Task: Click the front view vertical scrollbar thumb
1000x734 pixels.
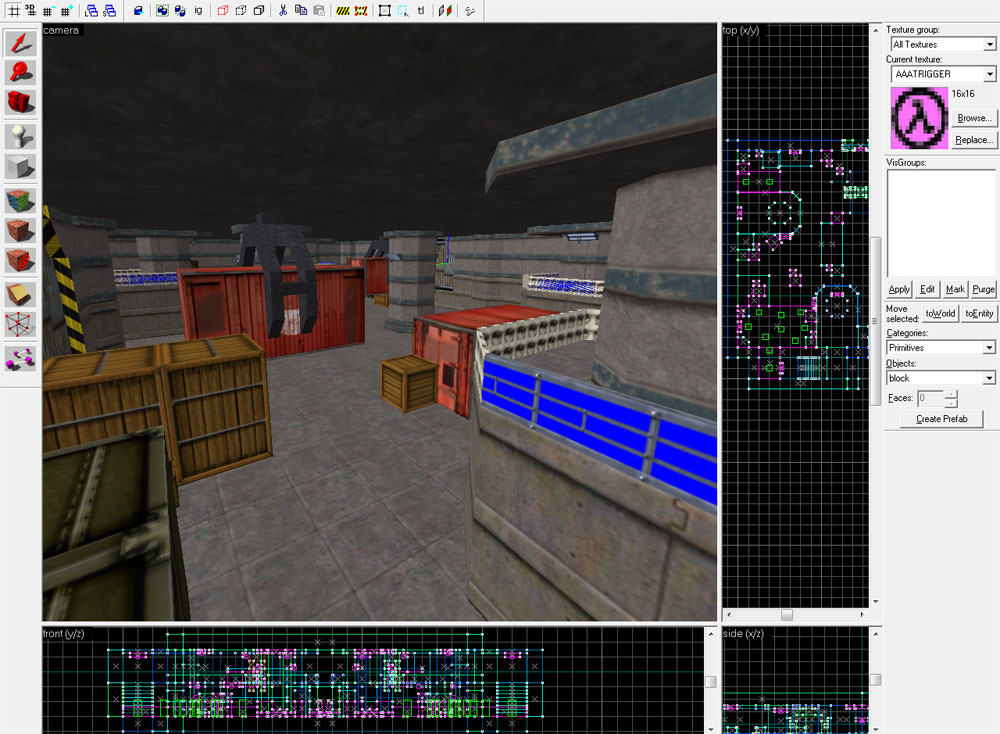Action: tap(710, 682)
